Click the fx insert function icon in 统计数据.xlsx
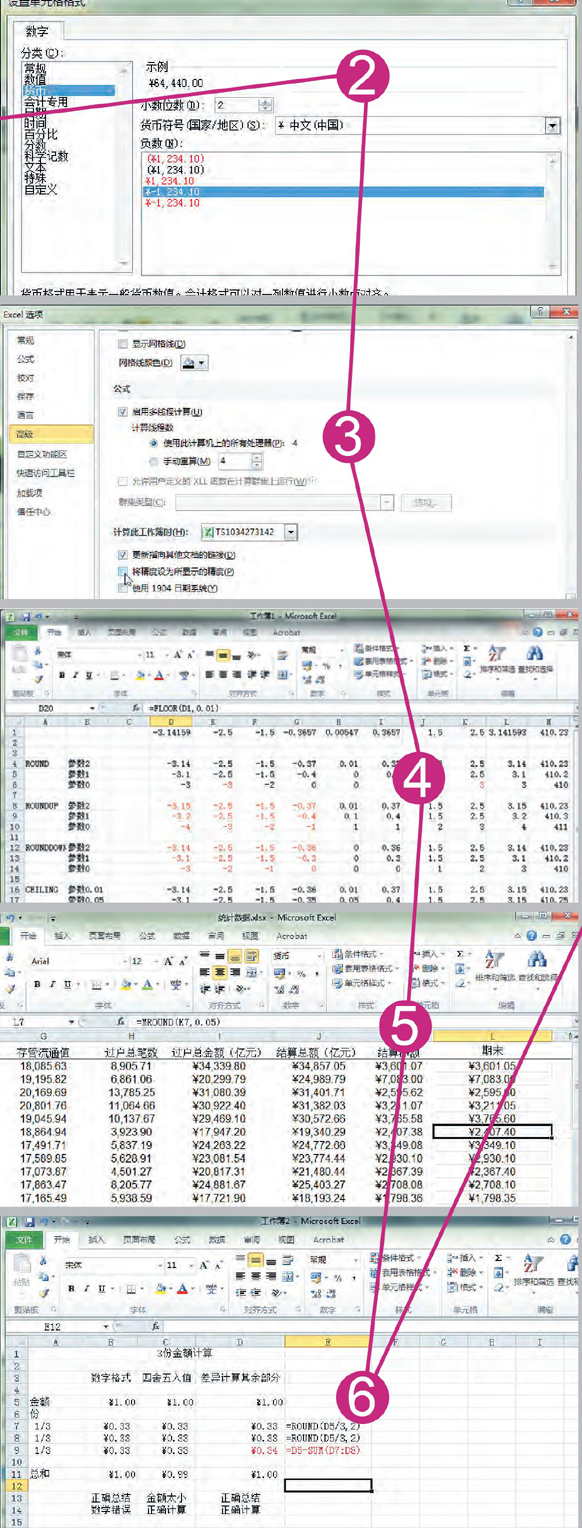This screenshot has height=1528, width=582. tap(120, 1022)
